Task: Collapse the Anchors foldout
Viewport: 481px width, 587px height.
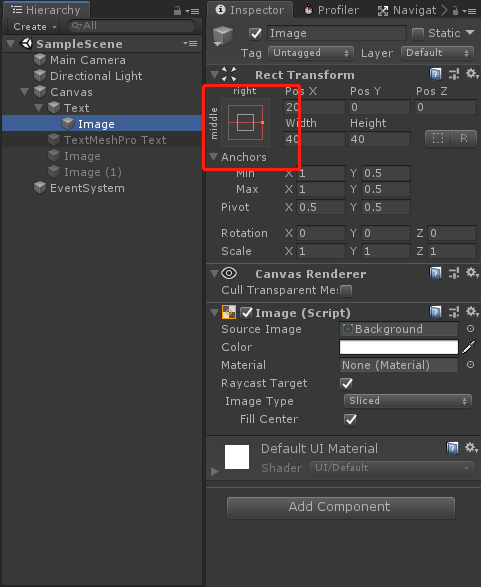Action: pyautogui.click(x=214, y=157)
